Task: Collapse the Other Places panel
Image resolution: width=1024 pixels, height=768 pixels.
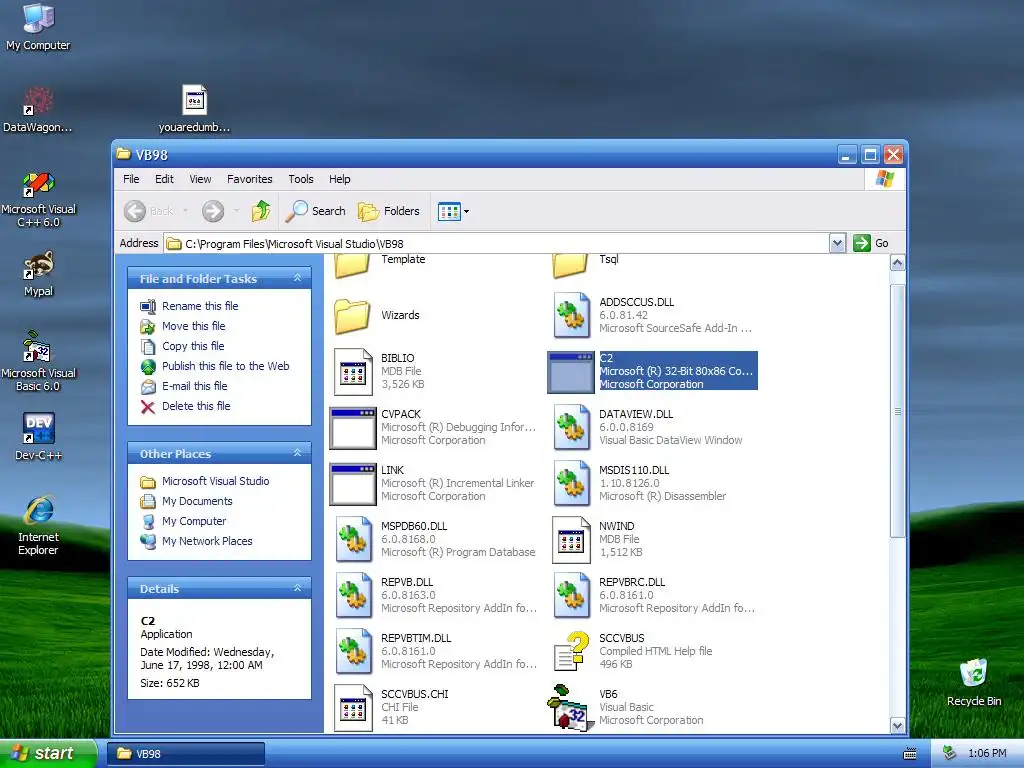Action: [297, 453]
